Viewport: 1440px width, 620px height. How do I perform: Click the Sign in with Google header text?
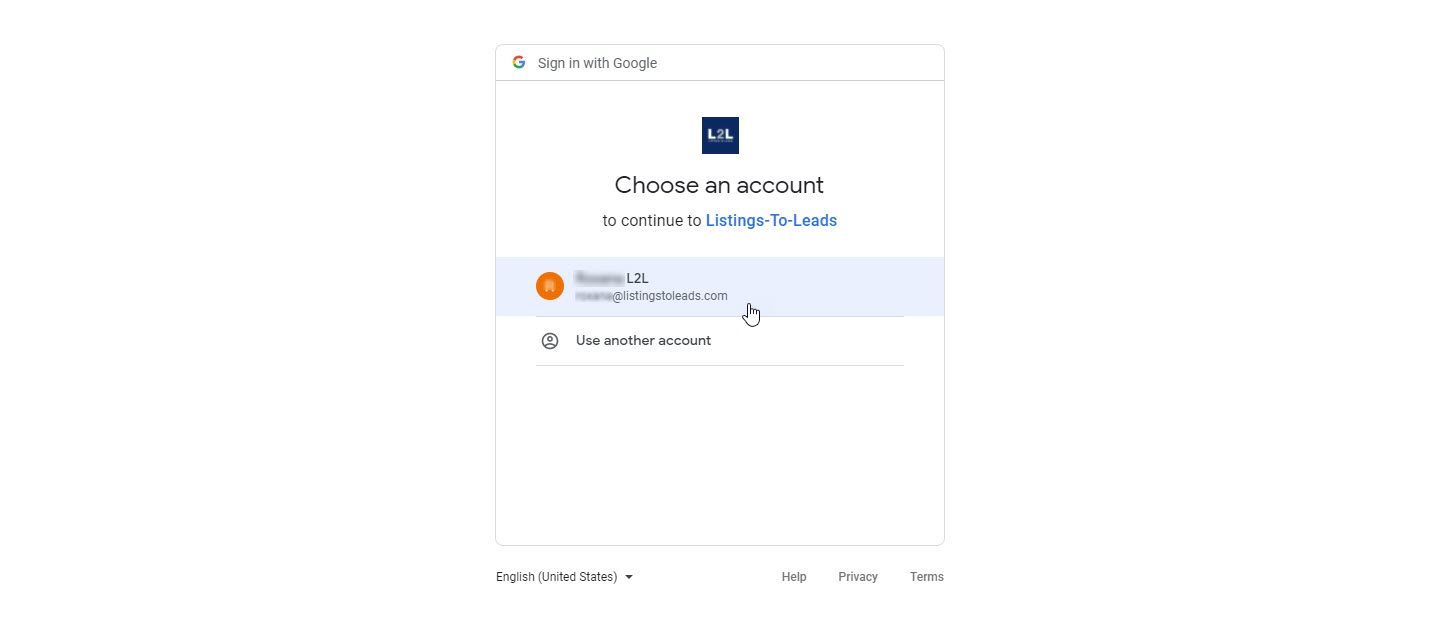[597, 62]
